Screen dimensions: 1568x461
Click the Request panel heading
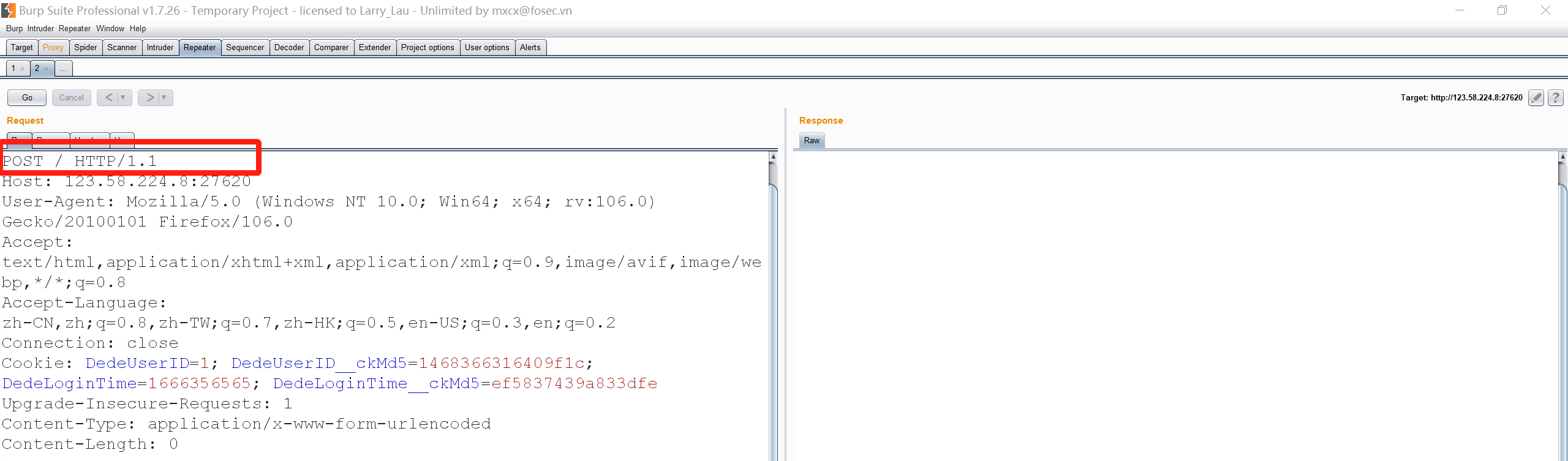[x=25, y=121]
